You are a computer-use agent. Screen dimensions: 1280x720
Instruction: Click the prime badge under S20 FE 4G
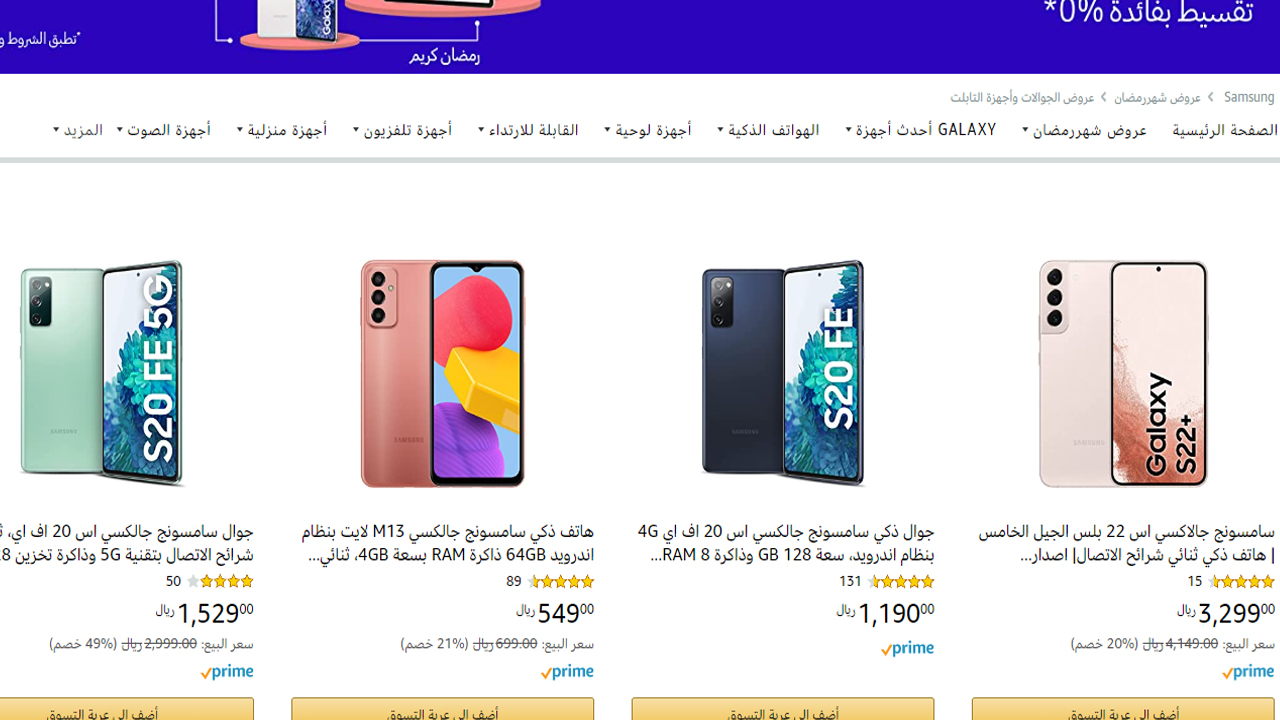coord(907,649)
